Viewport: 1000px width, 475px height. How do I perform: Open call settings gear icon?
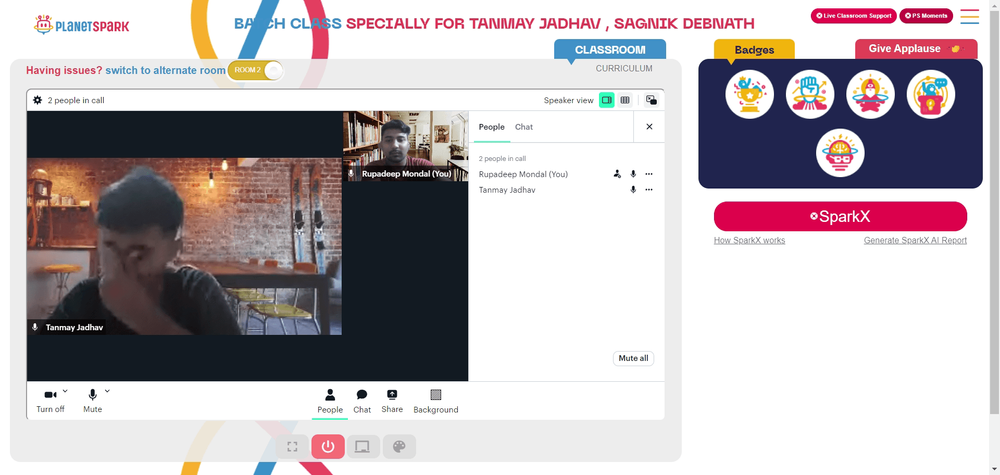pyautogui.click(x=38, y=100)
